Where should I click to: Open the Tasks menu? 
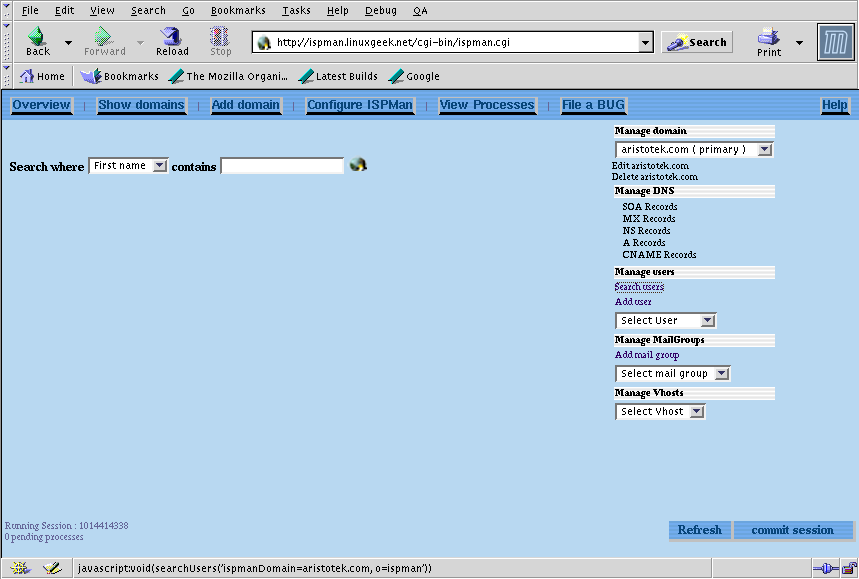click(x=296, y=10)
